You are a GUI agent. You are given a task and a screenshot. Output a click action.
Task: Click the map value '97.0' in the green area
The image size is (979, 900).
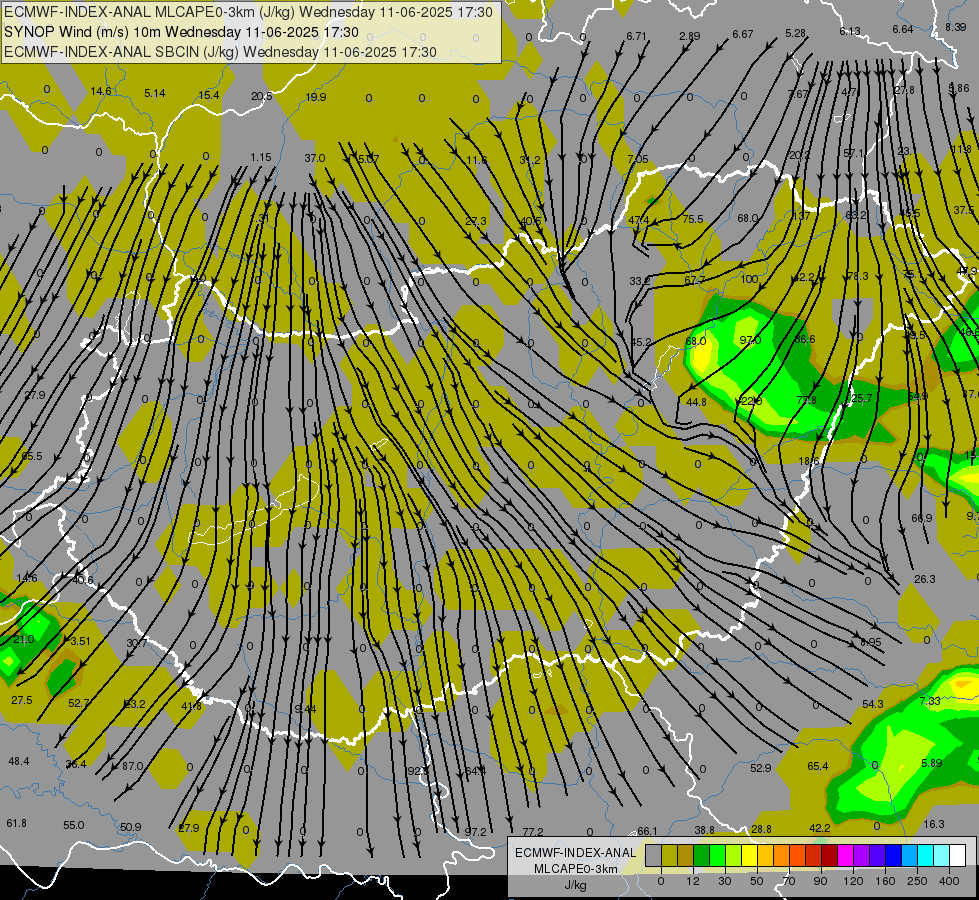click(x=750, y=340)
